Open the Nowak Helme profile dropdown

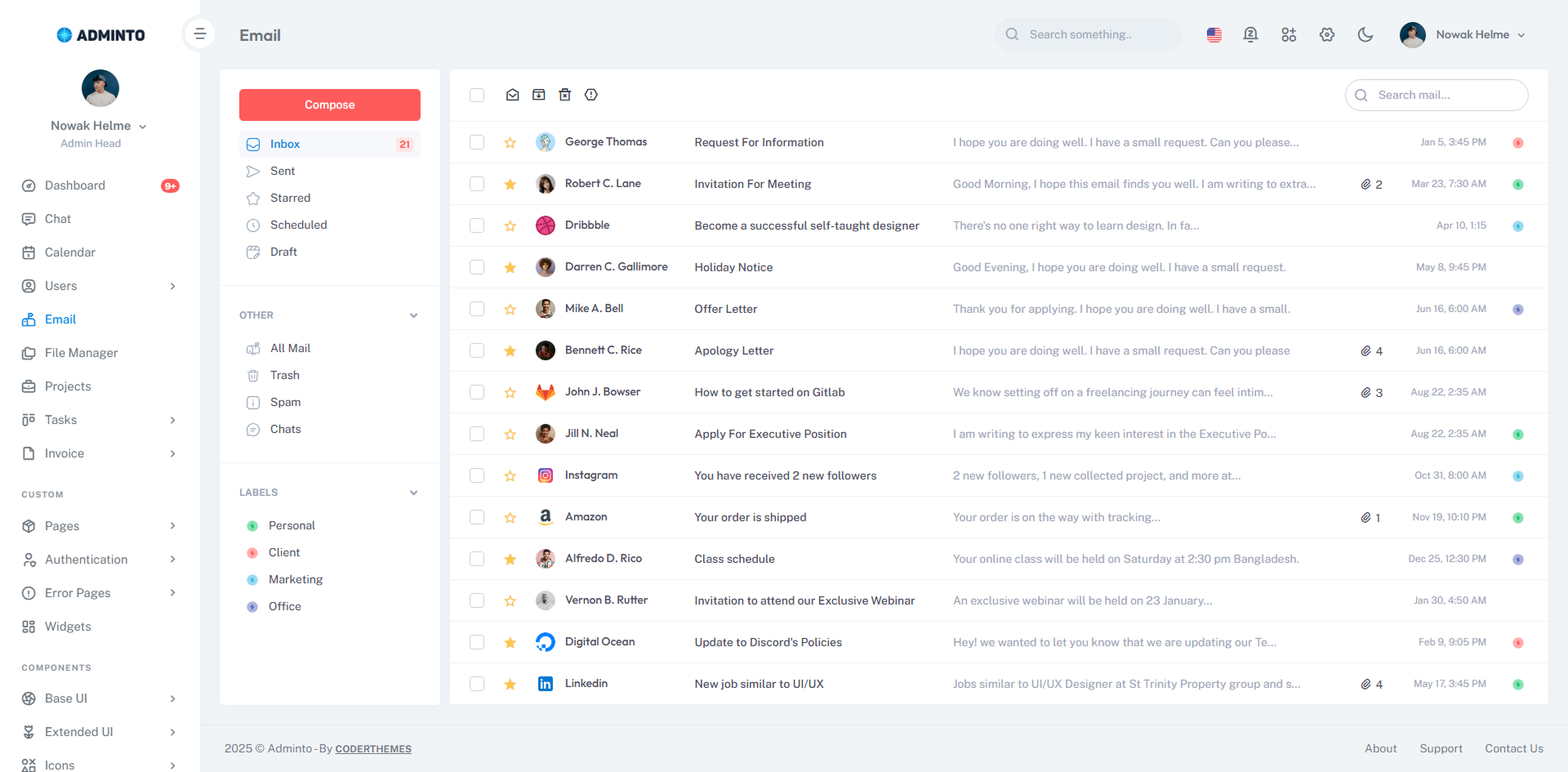coord(1463,34)
